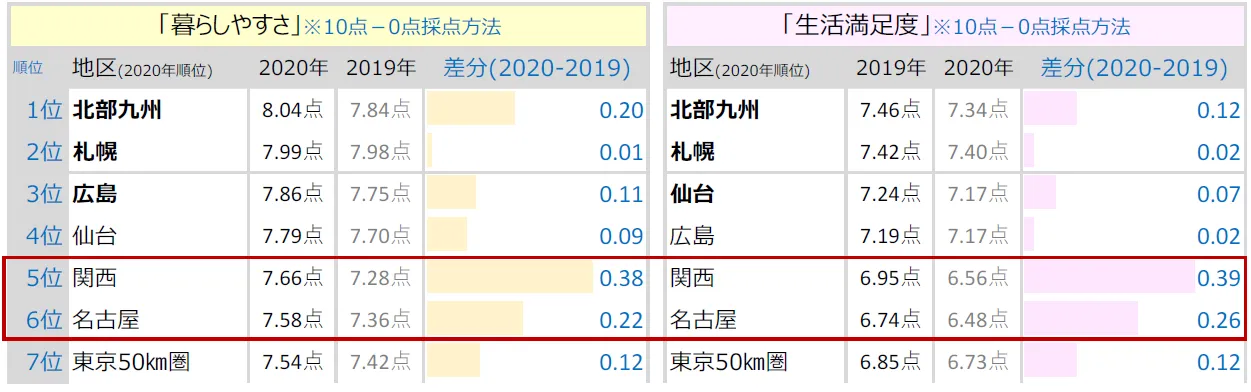Click 仙台 in the right table

tap(692, 194)
